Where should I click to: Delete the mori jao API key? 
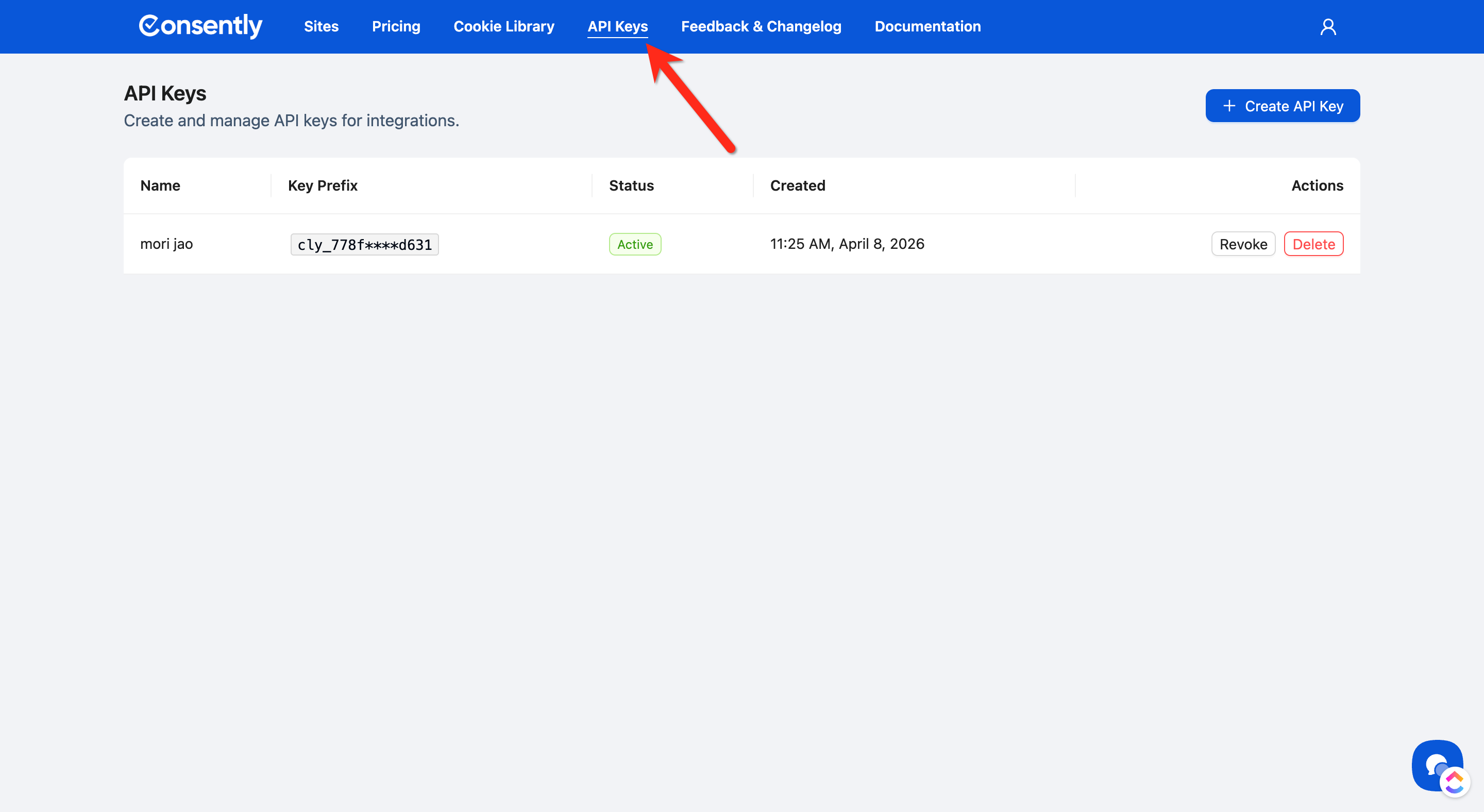click(1313, 244)
